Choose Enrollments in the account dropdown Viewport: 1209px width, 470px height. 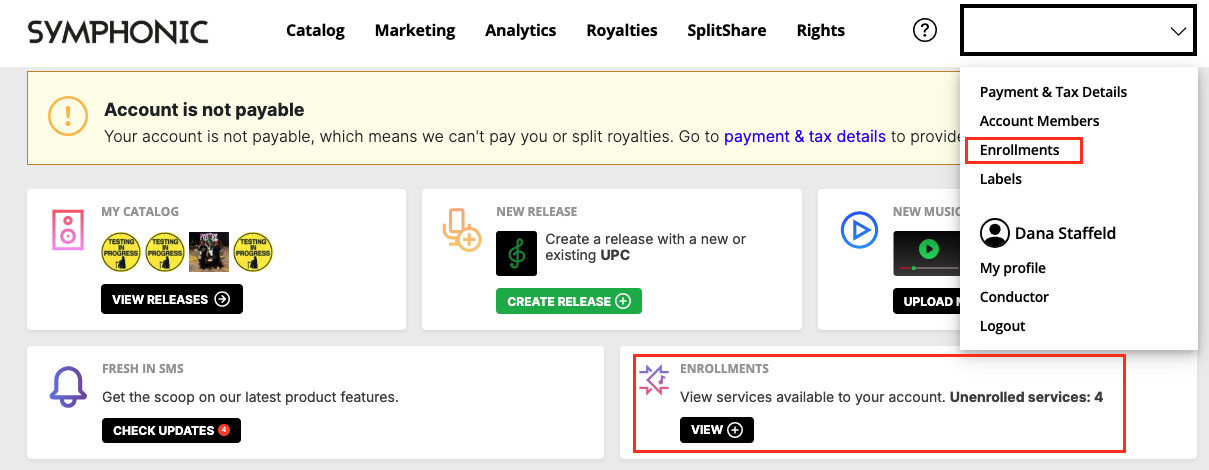coord(1019,150)
